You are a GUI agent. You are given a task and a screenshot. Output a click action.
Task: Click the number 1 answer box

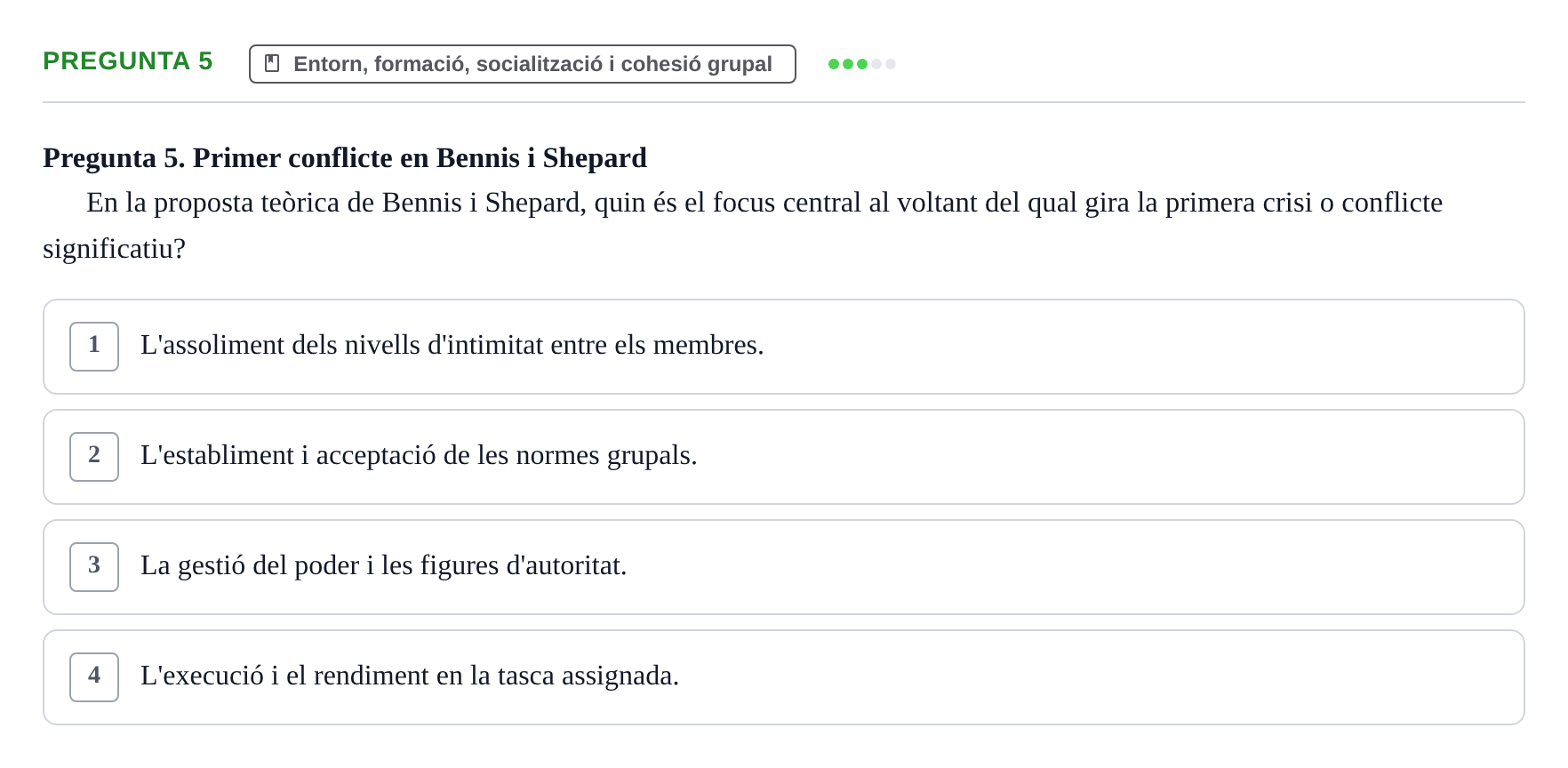(x=94, y=347)
